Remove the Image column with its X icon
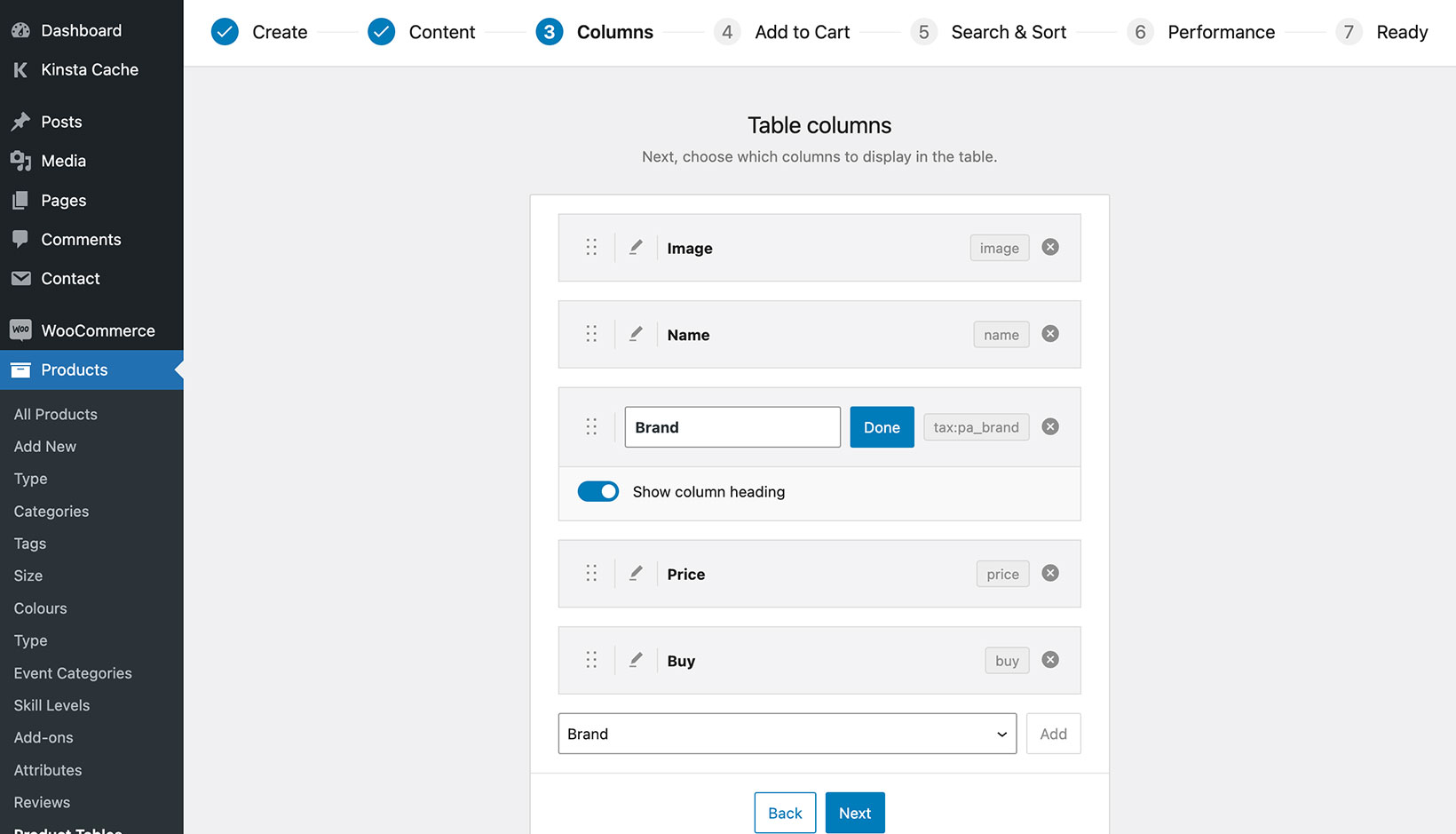 (1050, 247)
